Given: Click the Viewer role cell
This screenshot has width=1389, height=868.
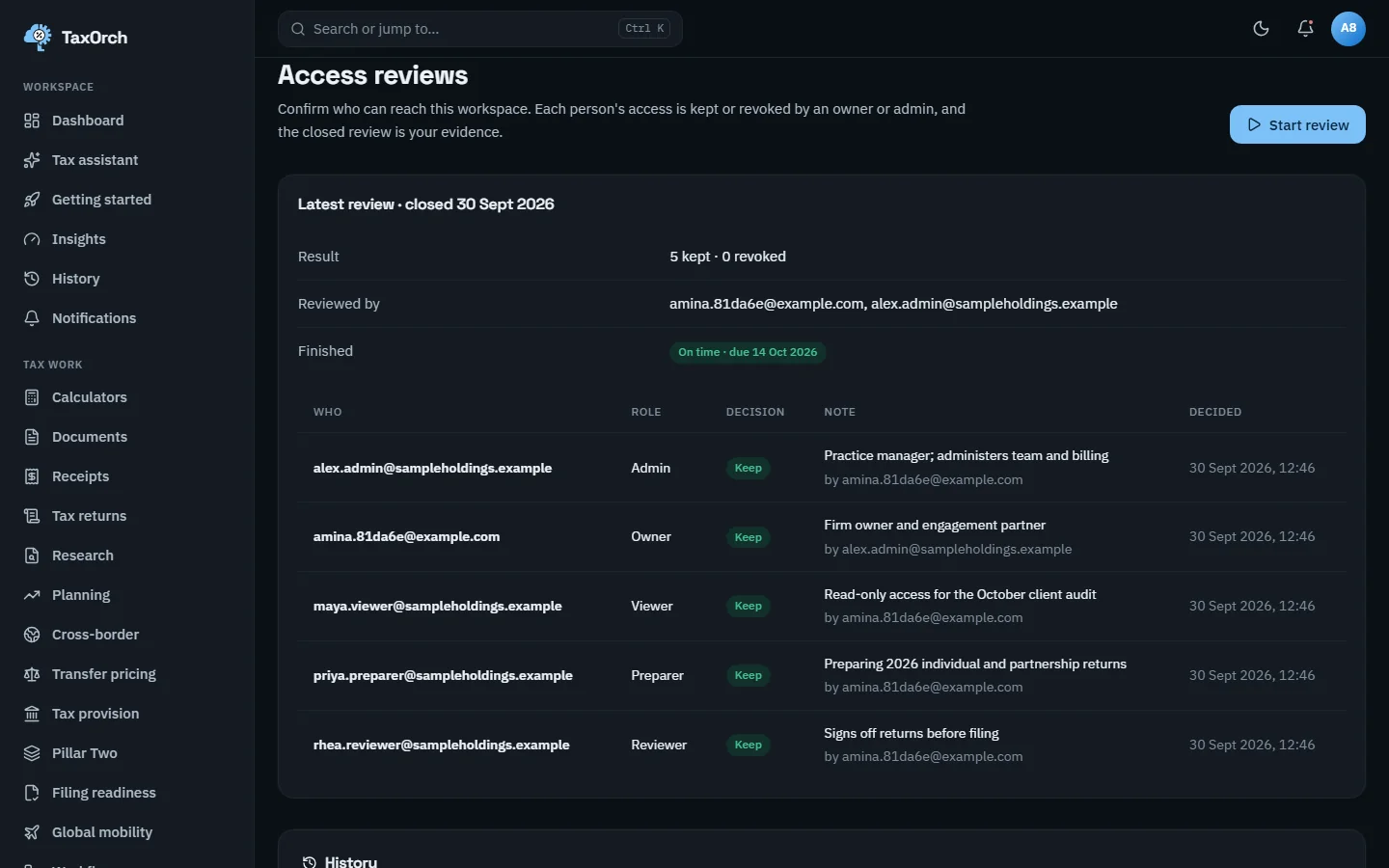Looking at the screenshot, I should click(x=652, y=606).
